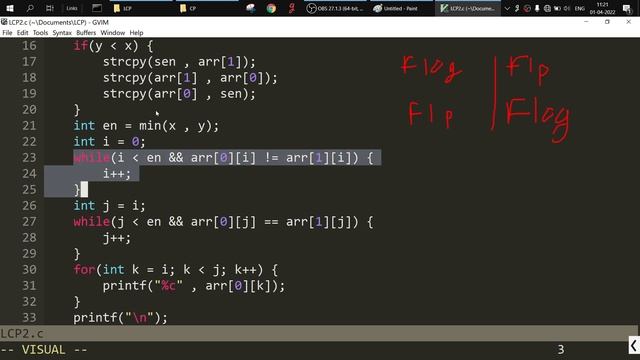Open the Tools menu
The height and width of the screenshot is (360, 640).
(x=40, y=33)
